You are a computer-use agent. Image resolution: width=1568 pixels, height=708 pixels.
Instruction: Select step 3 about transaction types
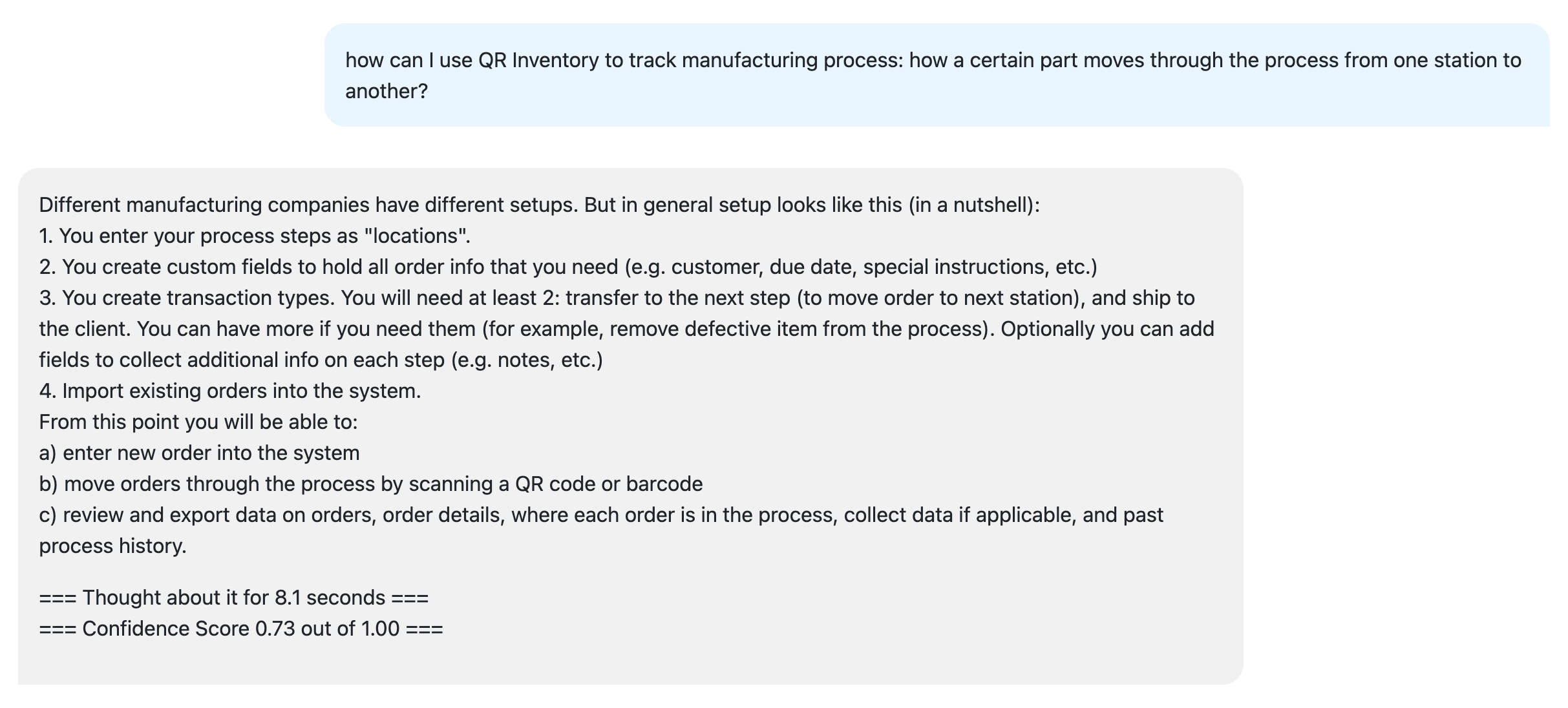pyautogui.click(x=626, y=329)
